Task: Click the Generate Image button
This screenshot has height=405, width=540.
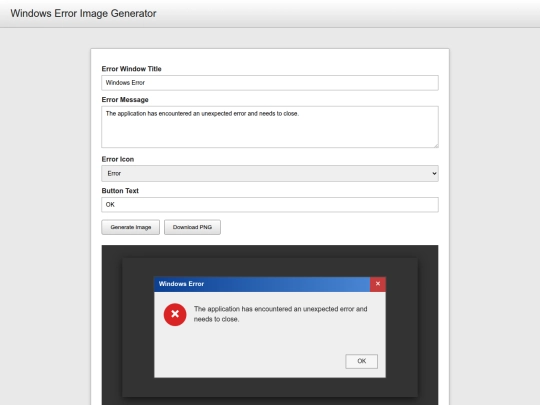Action: tap(131, 227)
